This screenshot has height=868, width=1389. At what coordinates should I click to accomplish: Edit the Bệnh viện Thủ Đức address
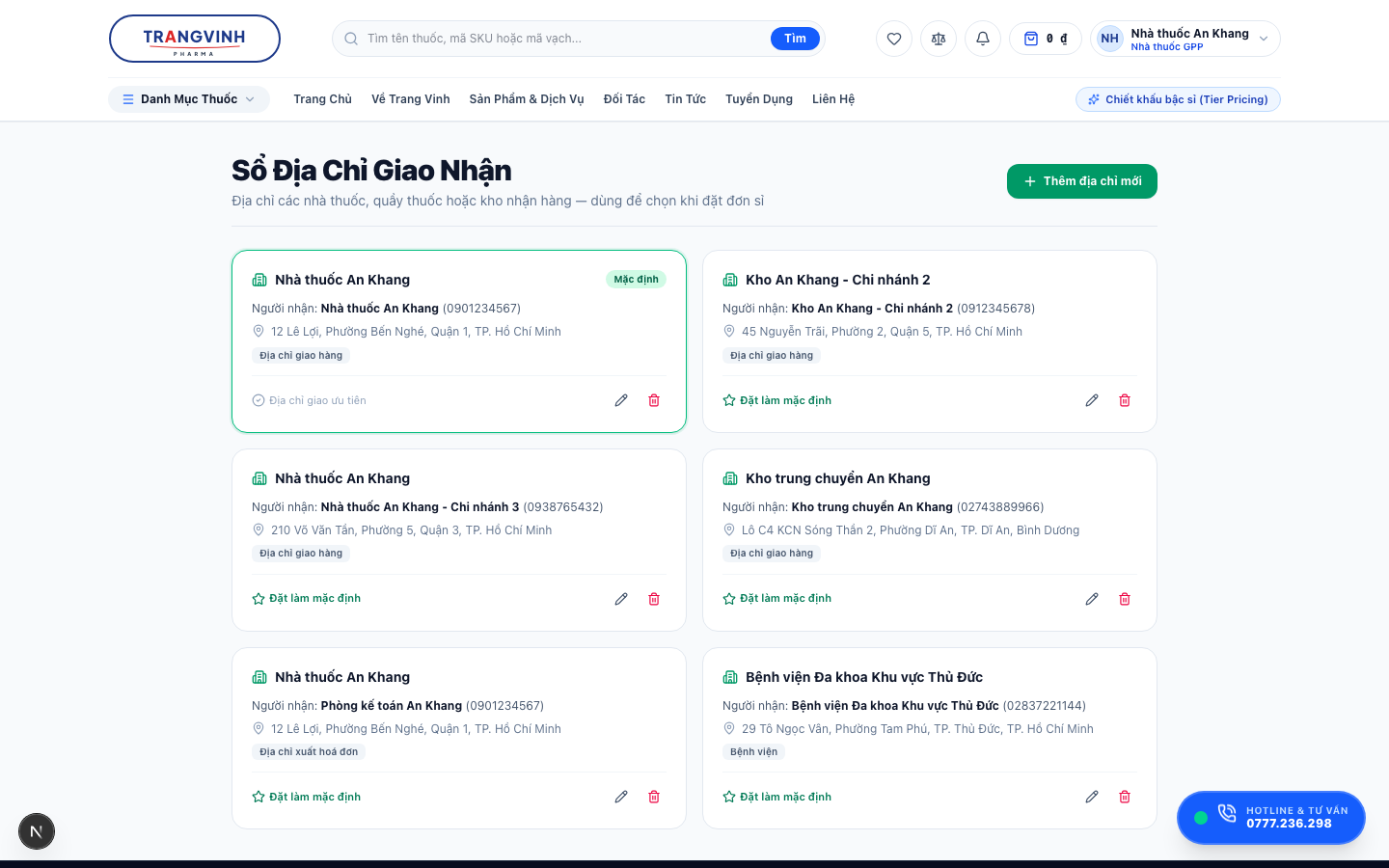(x=1092, y=797)
